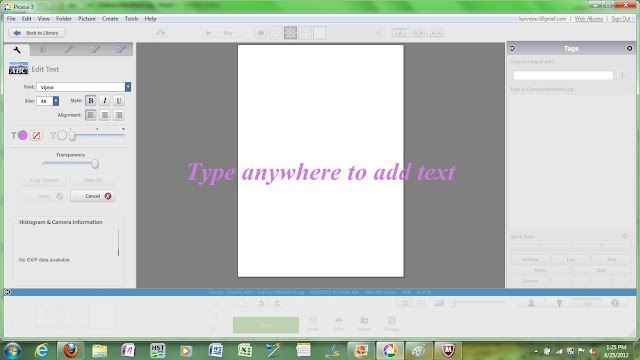The image size is (640, 360).
Task: Toggle Italic text style
Action: click(105, 100)
